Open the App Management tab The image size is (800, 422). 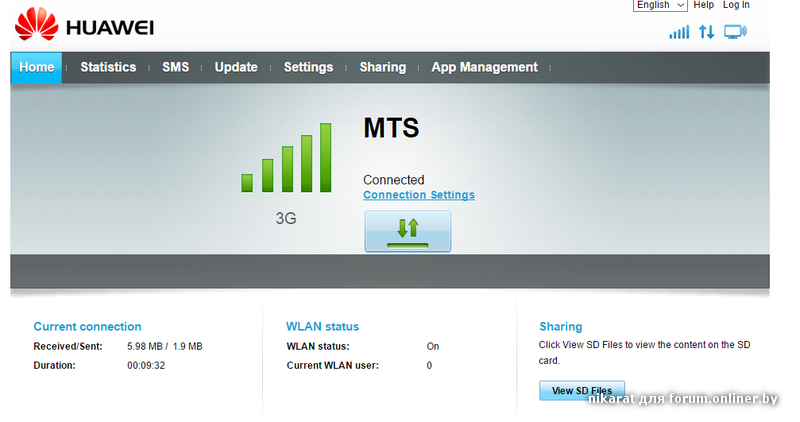484,67
